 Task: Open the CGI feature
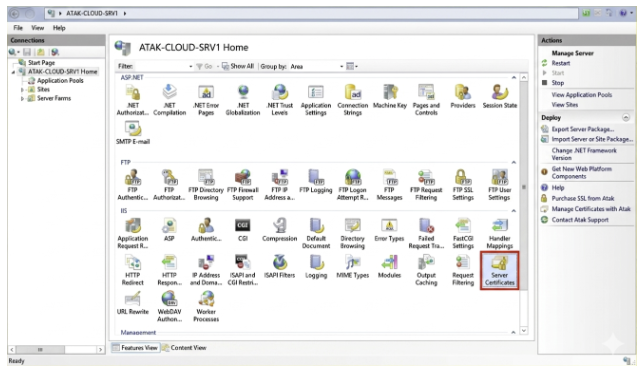pos(243,230)
